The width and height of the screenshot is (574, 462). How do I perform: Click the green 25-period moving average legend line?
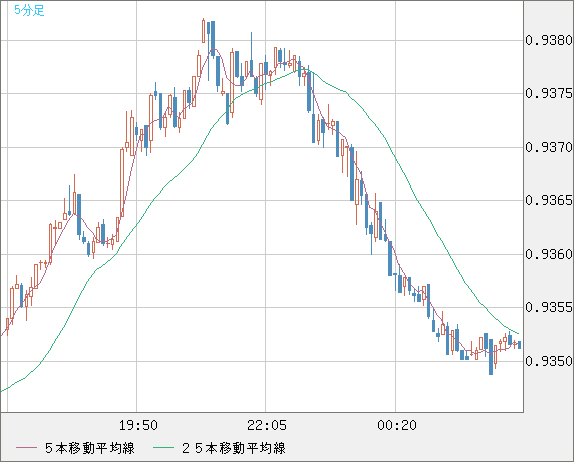[x=163, y=448]
